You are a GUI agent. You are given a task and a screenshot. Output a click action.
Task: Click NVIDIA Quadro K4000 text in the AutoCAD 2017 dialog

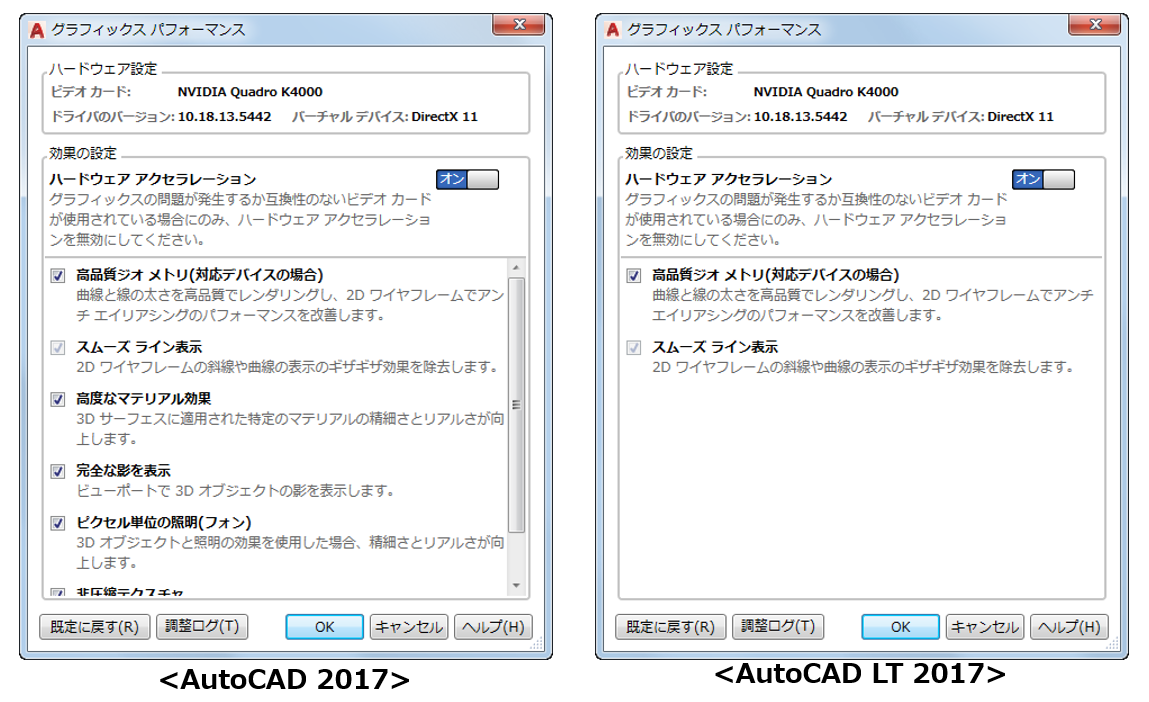[x=250, y=92]
